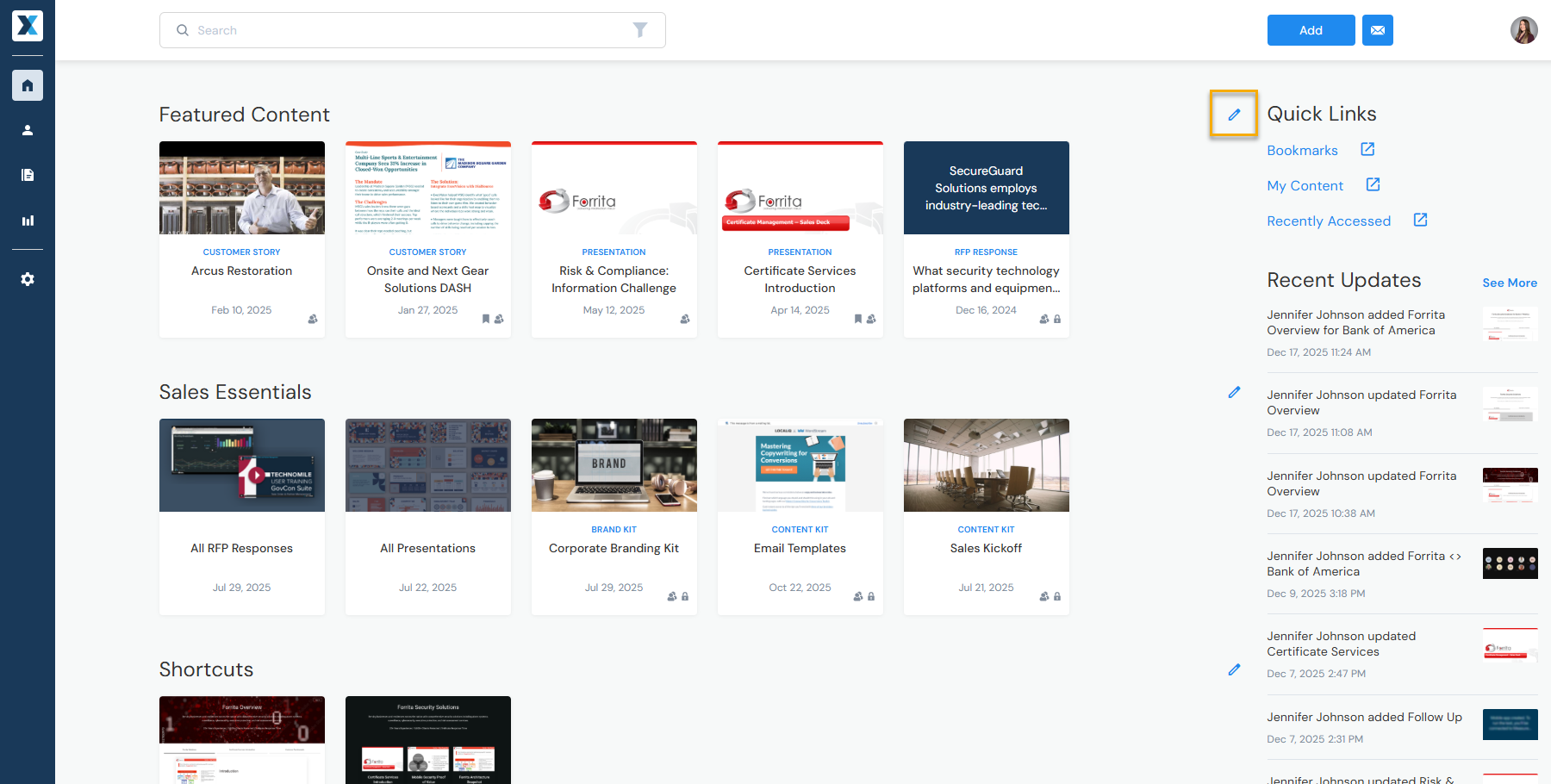Click the lock icon on Corporate Branding Kit

(685, 596)
